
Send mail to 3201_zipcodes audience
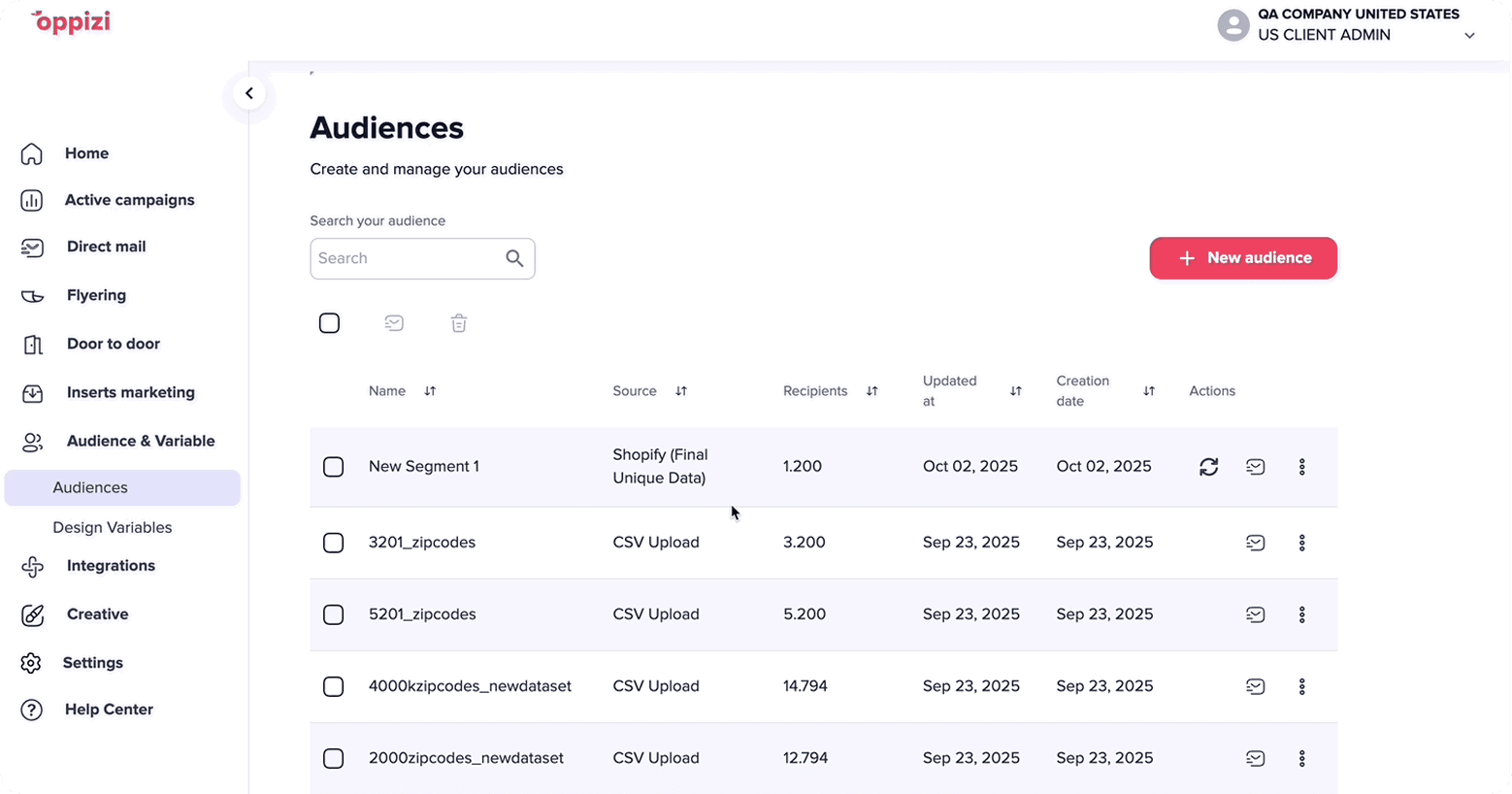coord(1256,543)
